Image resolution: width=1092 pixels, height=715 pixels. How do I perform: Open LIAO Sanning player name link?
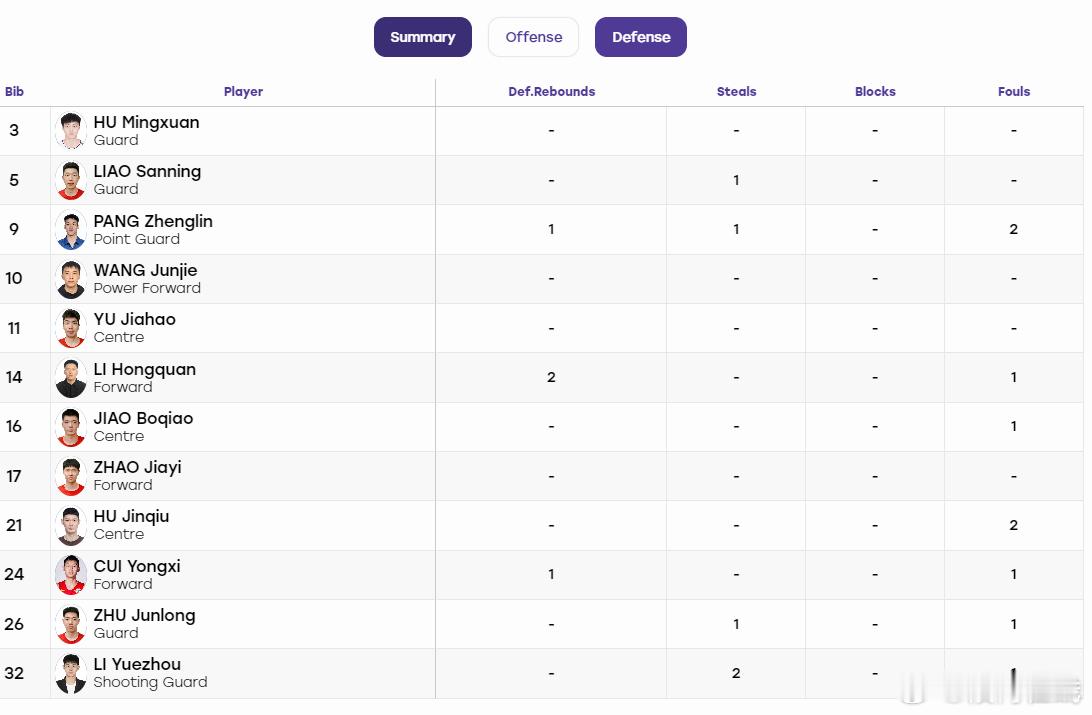click(x=147, y=171)
